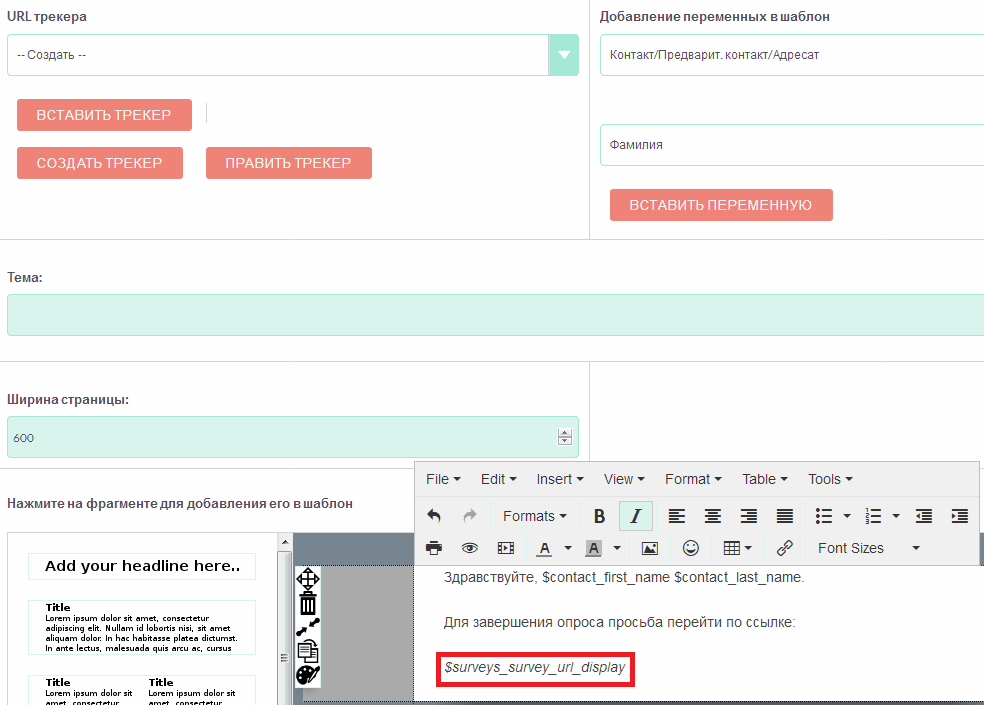Apply text color with the A icon
Viewport: 984px width, 705px height.
point(545,548)
